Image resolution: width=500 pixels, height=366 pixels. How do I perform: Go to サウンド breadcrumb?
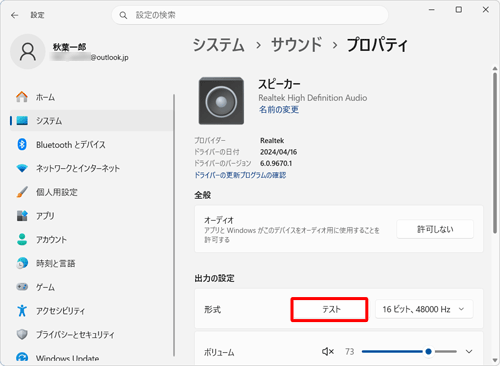pos(297,45)
